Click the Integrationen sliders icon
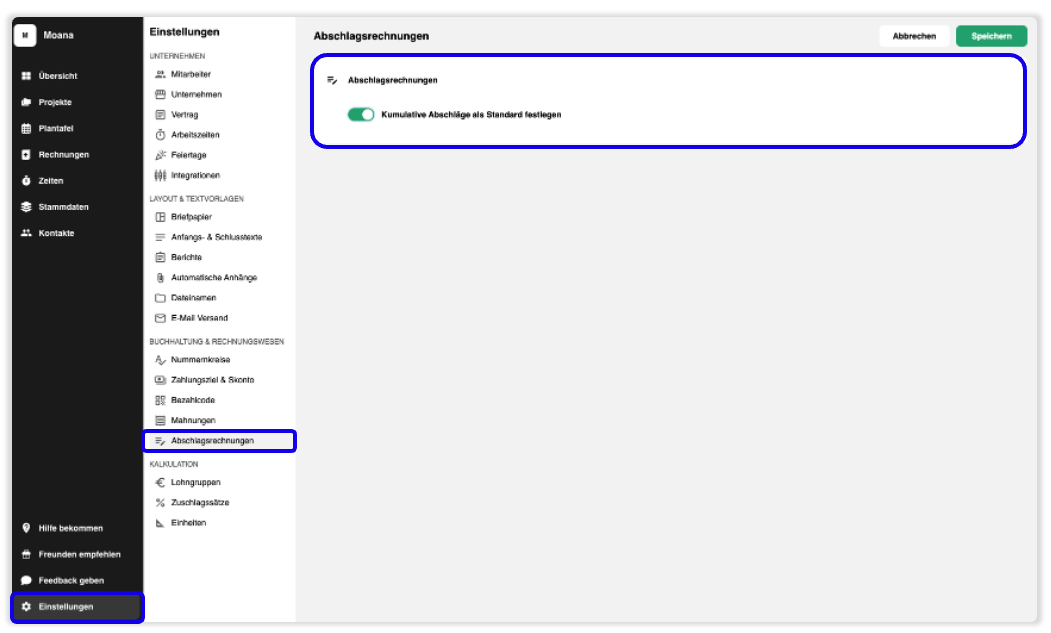 tap(160, 175)
